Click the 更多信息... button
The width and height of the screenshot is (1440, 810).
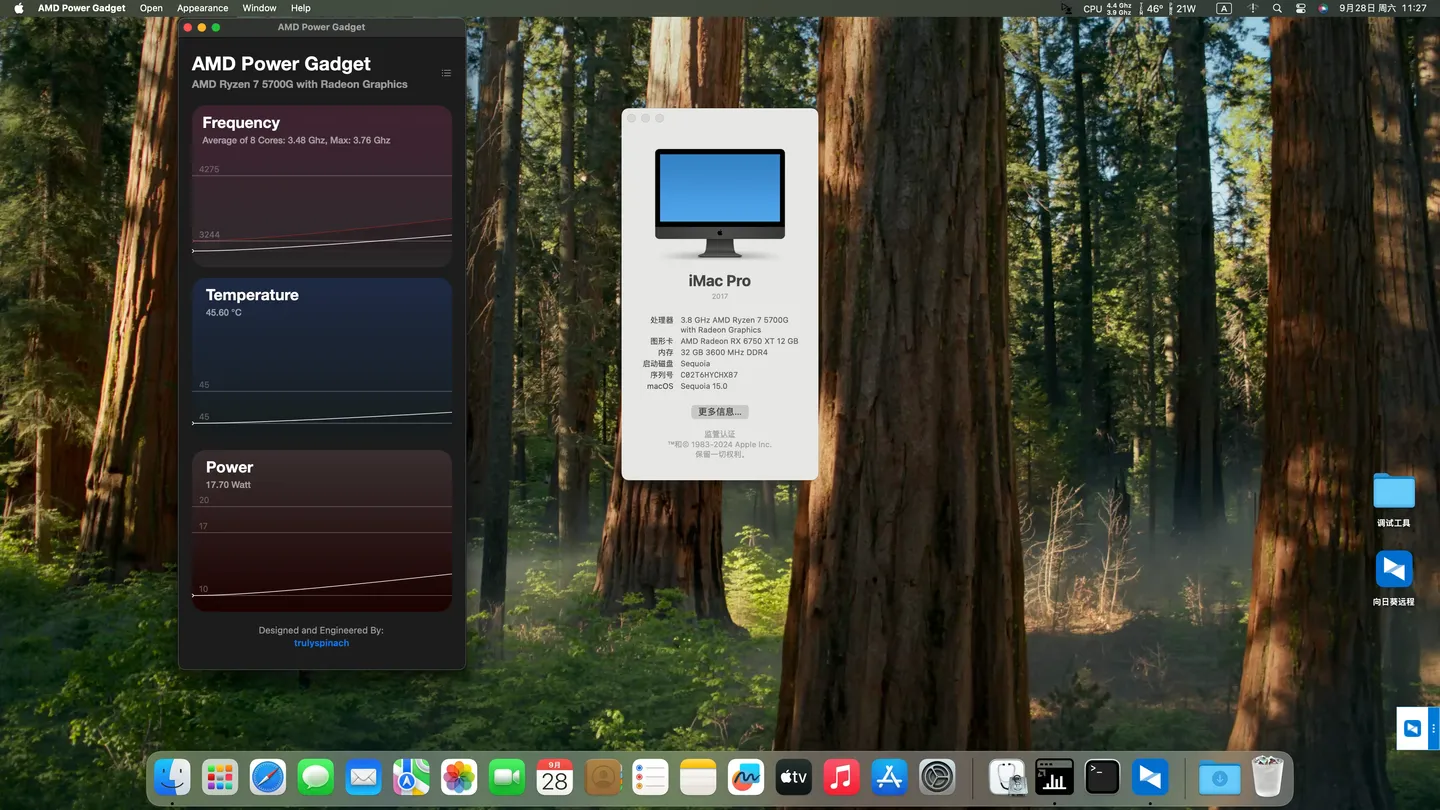[x=719, y=412]
